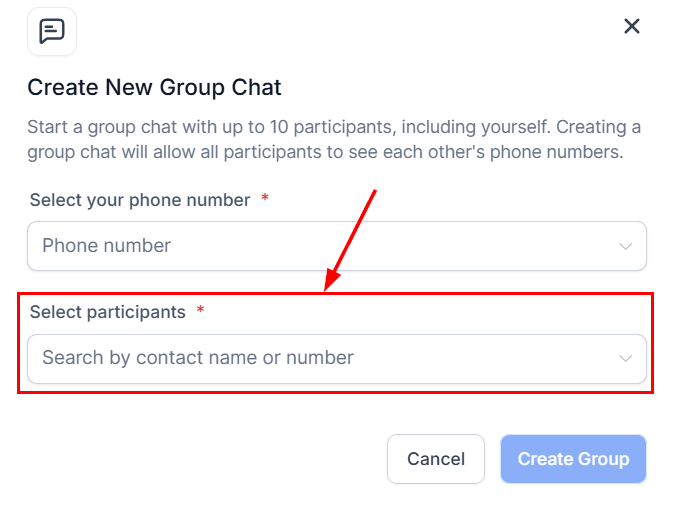Open the Phone number dropdown

336,246
